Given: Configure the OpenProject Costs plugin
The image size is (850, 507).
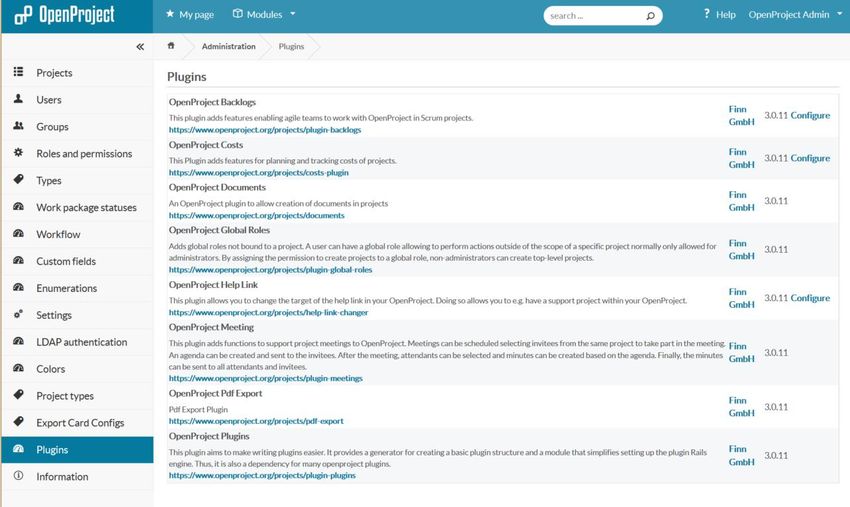Looking at the screenshot, I should click(810, 158).
